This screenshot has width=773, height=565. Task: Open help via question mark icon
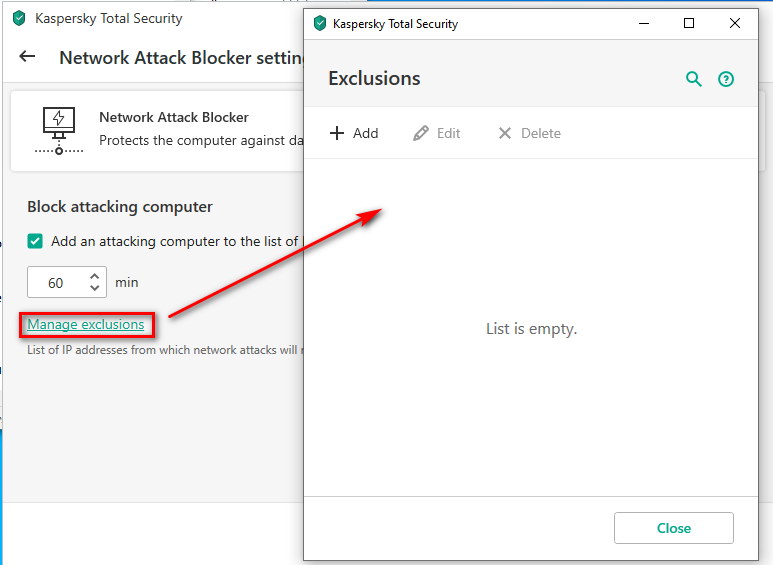(726, 79)
